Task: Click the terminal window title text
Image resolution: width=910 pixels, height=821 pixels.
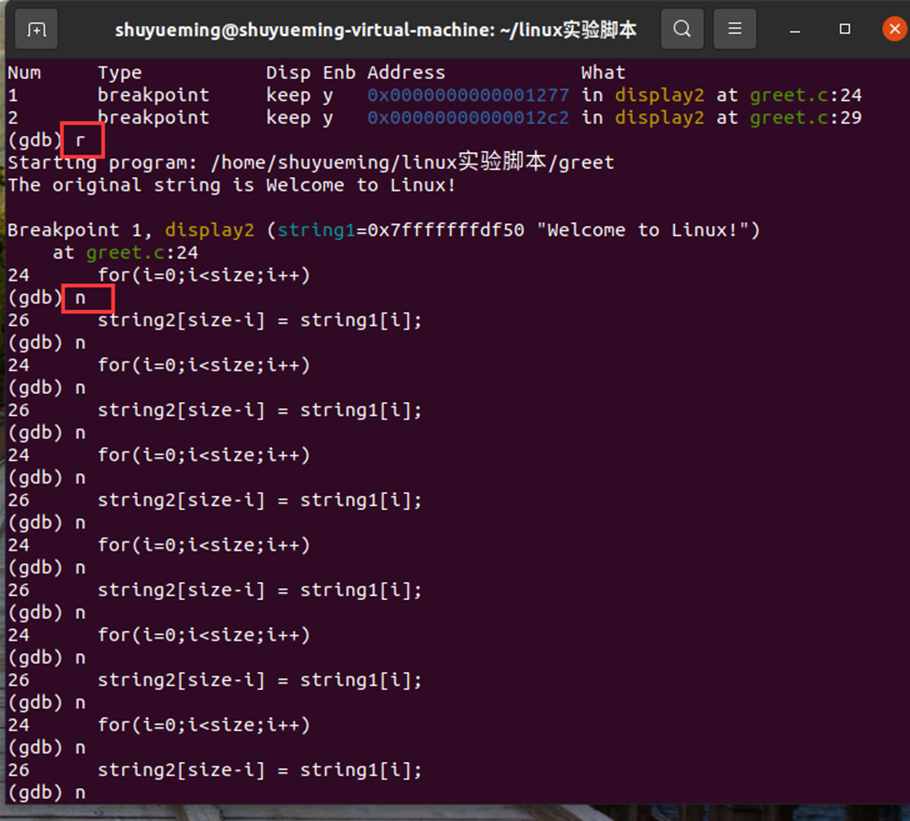Action: (375, 30)
